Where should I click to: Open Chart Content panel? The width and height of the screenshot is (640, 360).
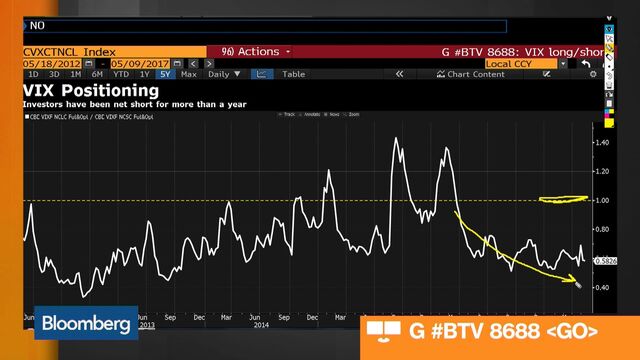[x=471, y=74]
